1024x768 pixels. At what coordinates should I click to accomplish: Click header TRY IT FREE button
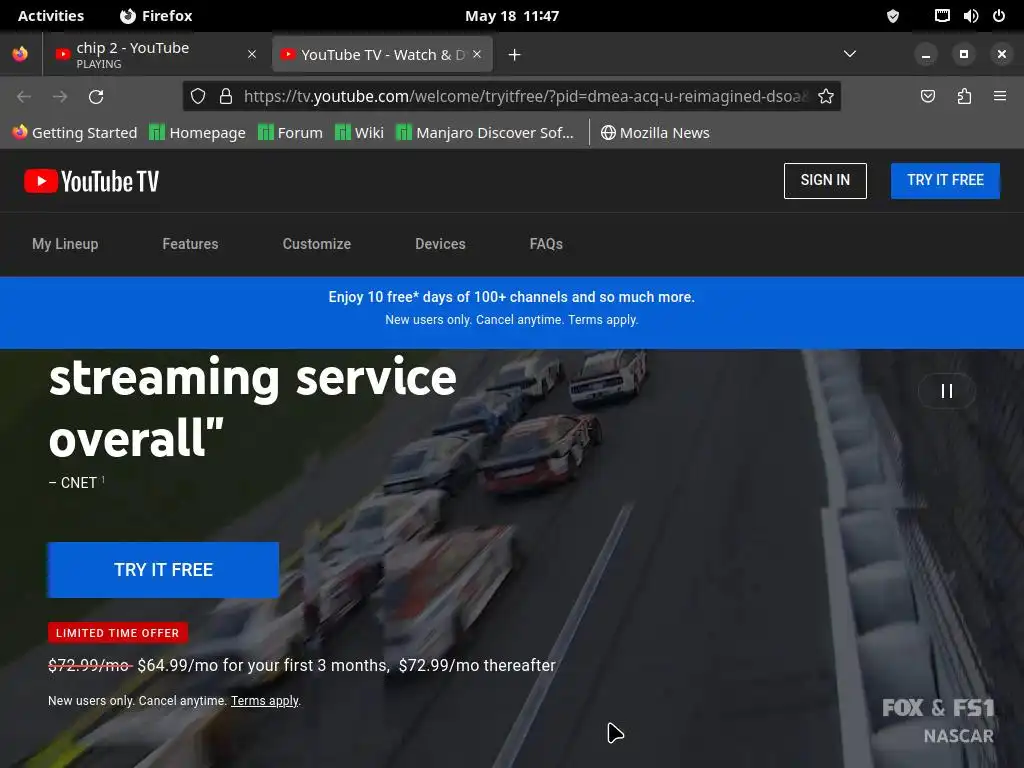tap(945, 180)
